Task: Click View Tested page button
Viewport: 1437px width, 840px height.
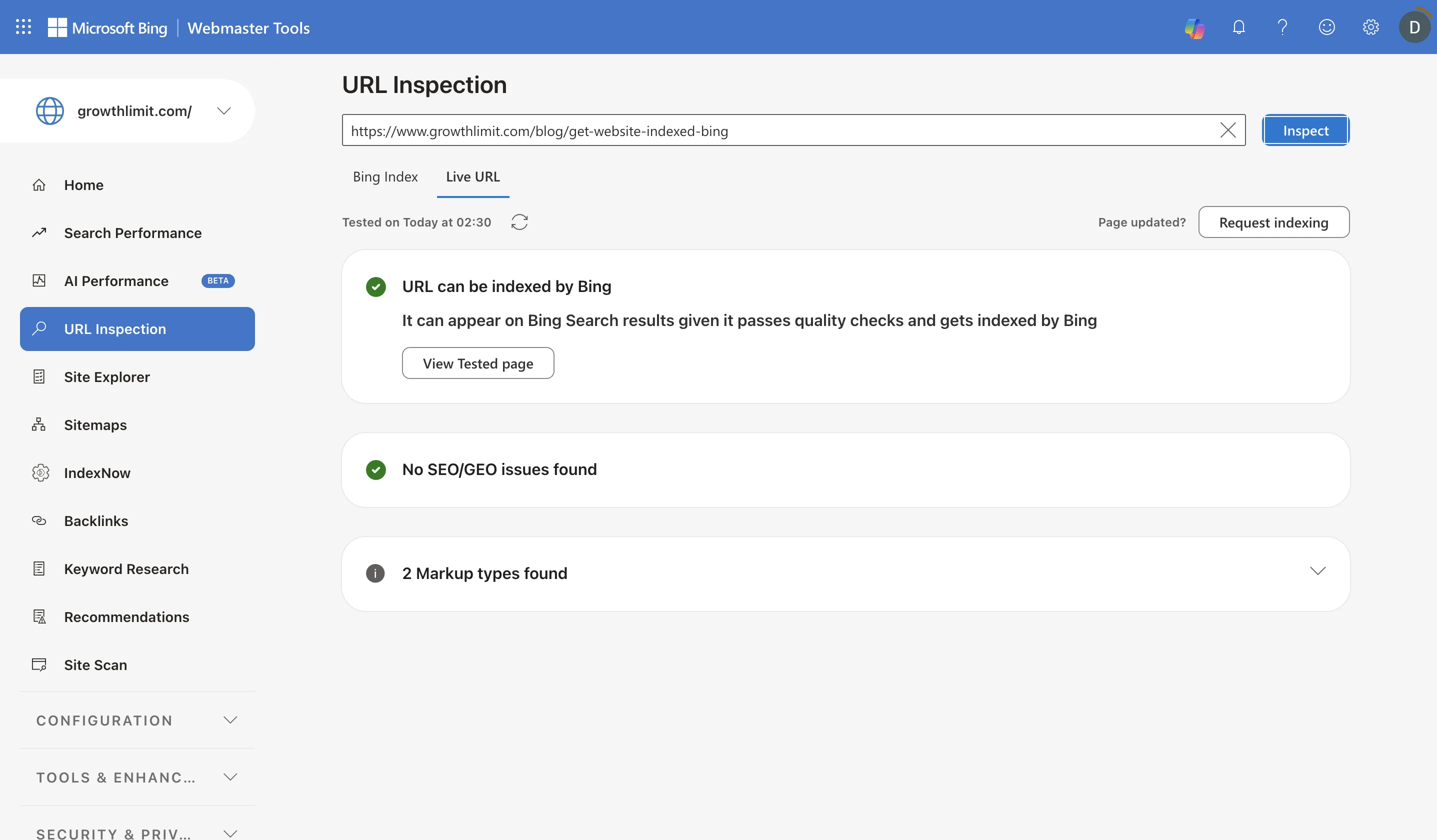Action: tap(478, 363)
